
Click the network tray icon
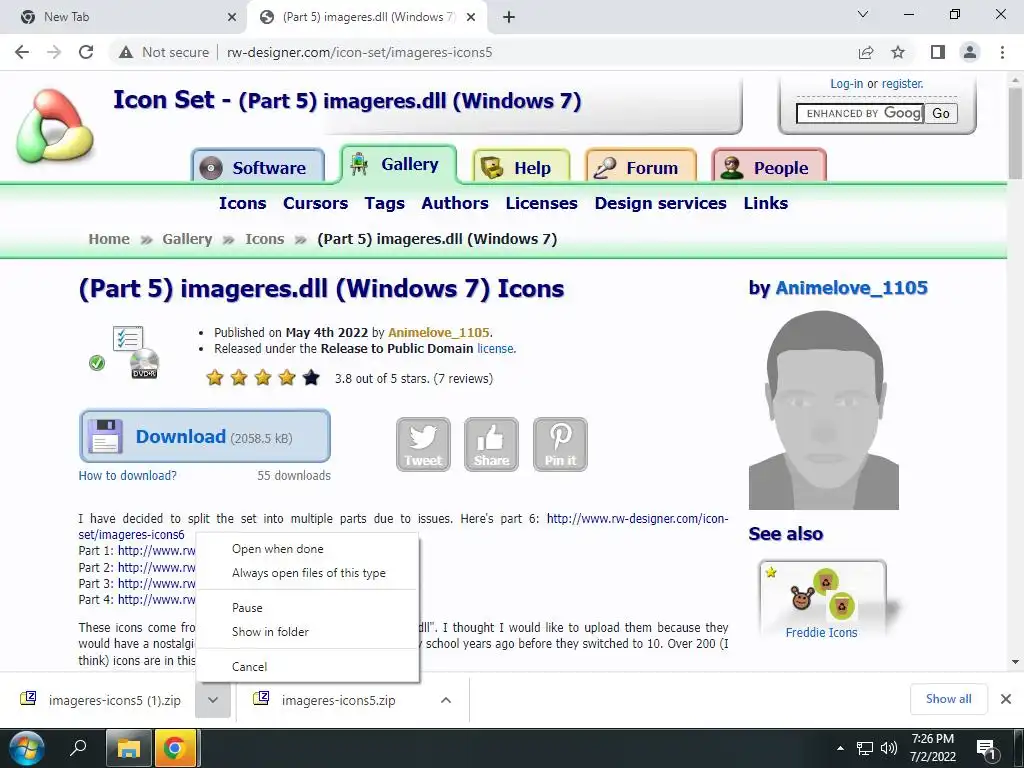coord(865,748)
